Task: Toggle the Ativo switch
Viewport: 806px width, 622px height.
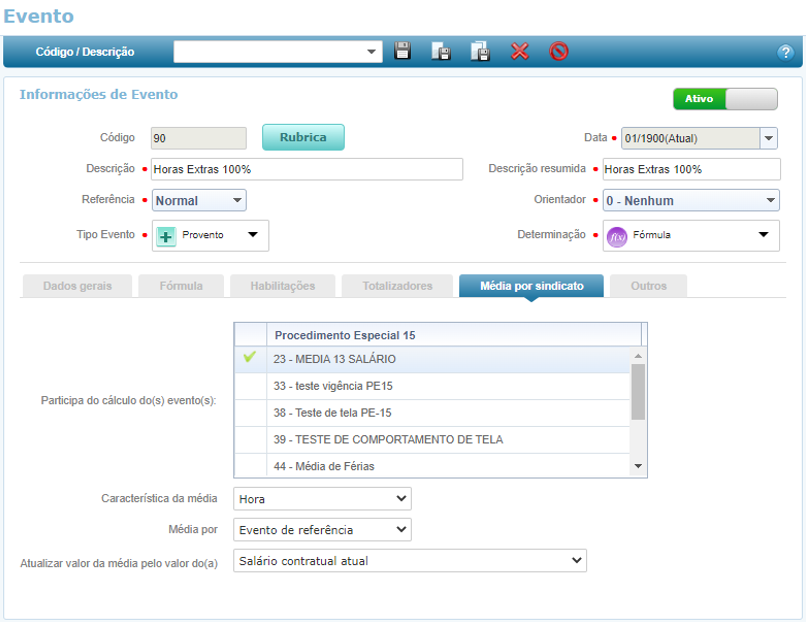Action: [725, 99]
